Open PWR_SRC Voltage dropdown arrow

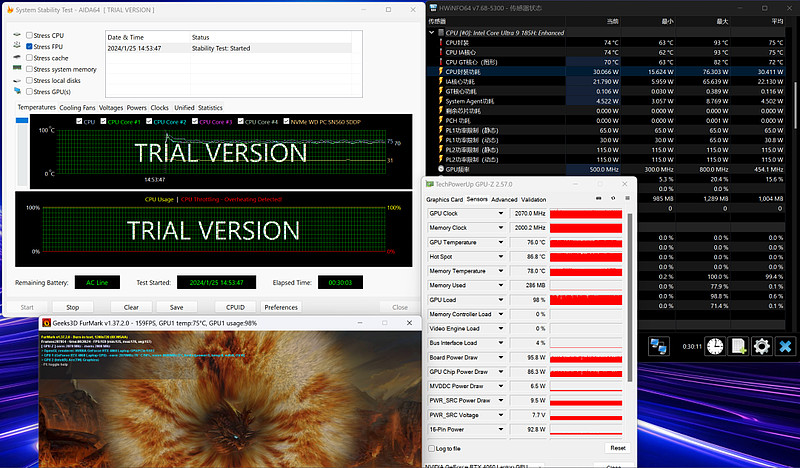(501, 415)
